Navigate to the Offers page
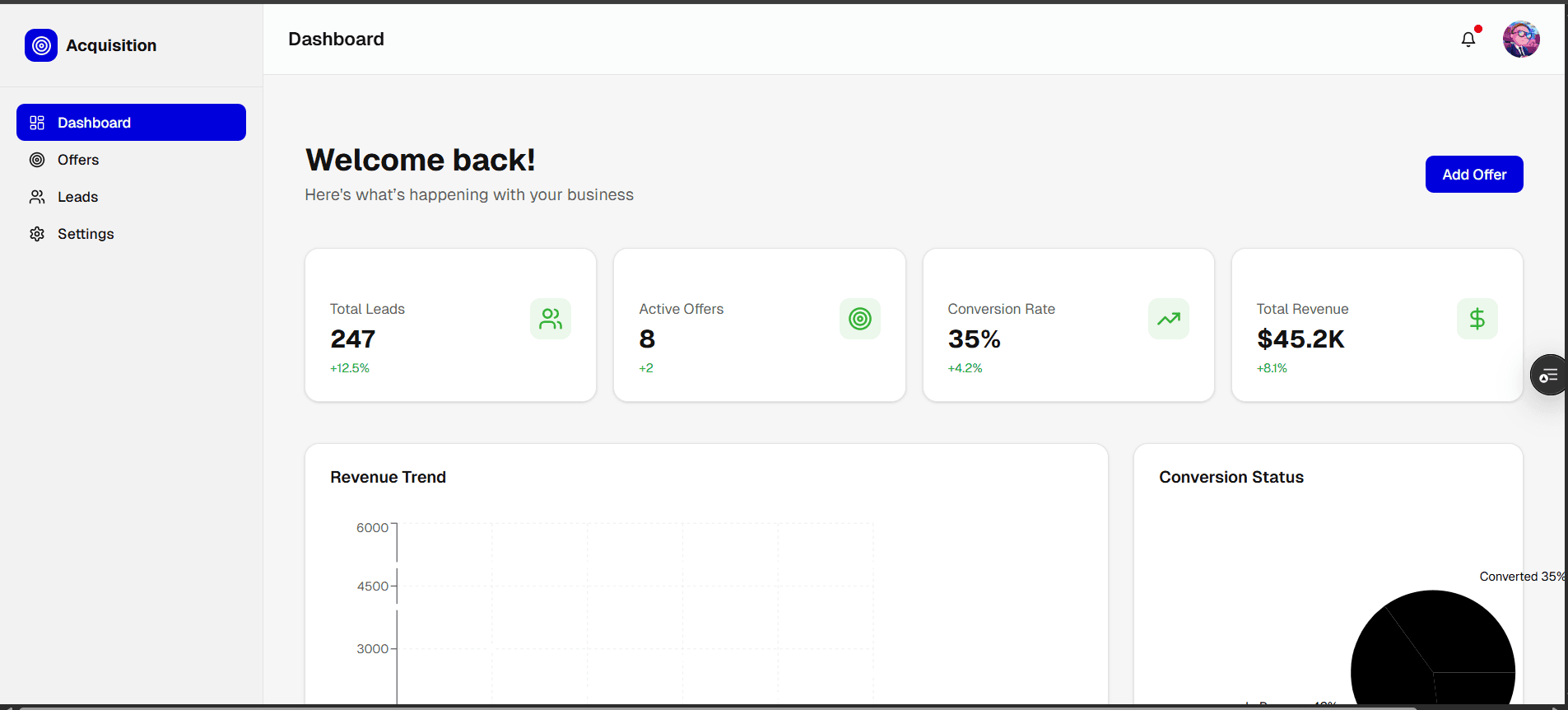The image size is (1568, 710). pos(78,159)
